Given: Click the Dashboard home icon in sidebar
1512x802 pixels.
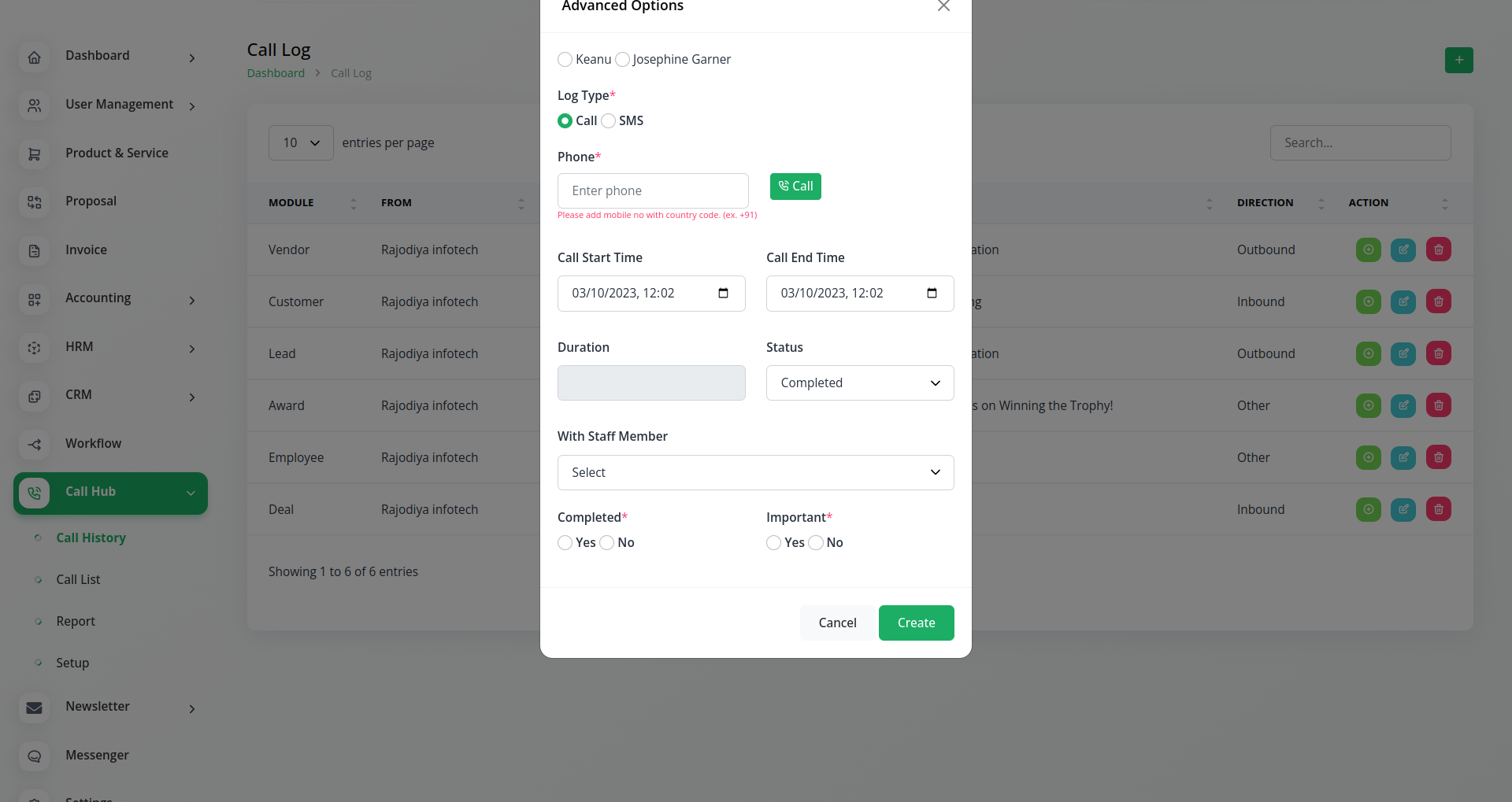Looking at the screenshot, I should (34, 57).
